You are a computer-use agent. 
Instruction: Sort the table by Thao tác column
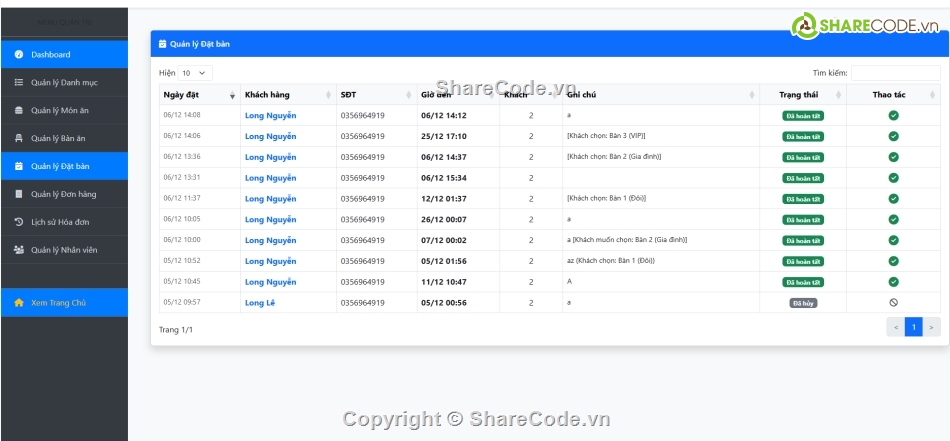click(893, 94)
